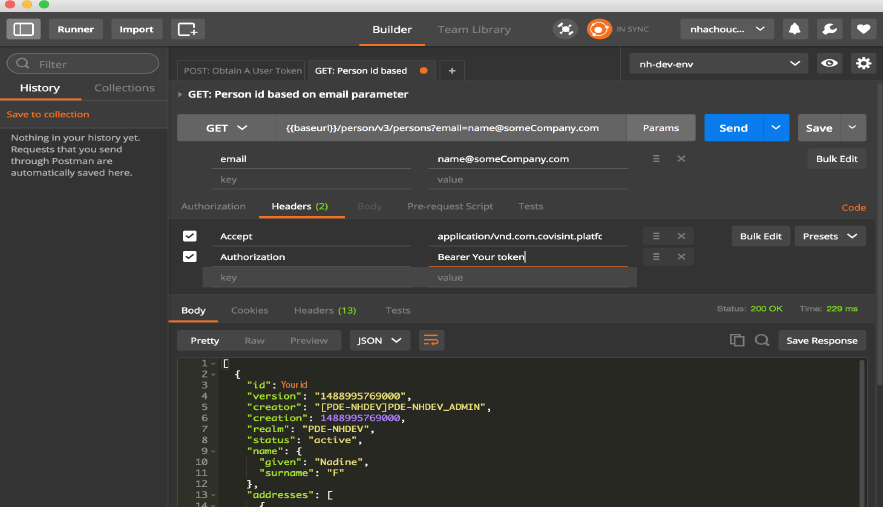The image size is (883, 511).
Task: Copy response with the copy icon
Action: pyautogui.click(x=737, y=340)
